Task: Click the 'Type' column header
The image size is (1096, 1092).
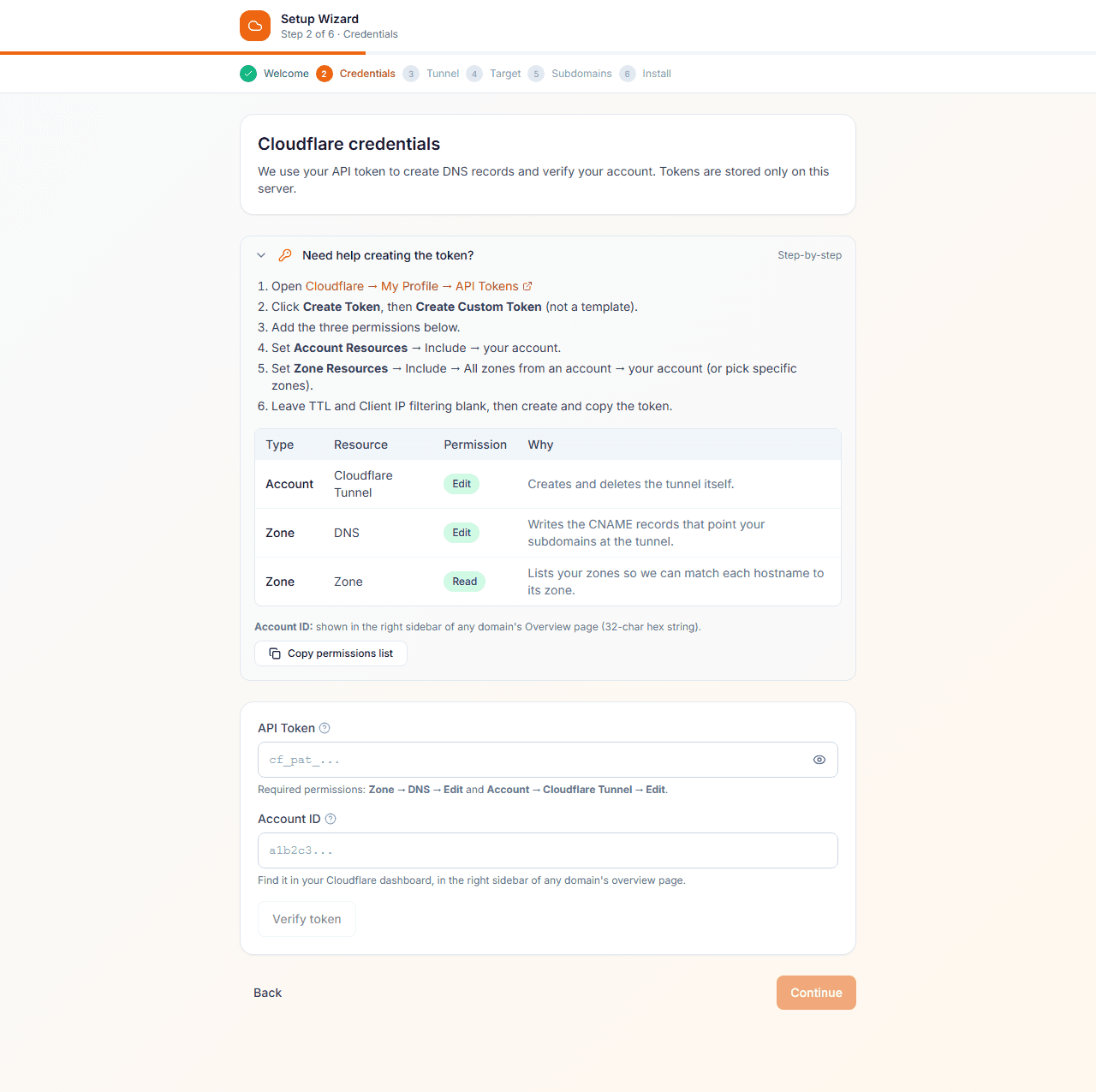Action: 280,445
